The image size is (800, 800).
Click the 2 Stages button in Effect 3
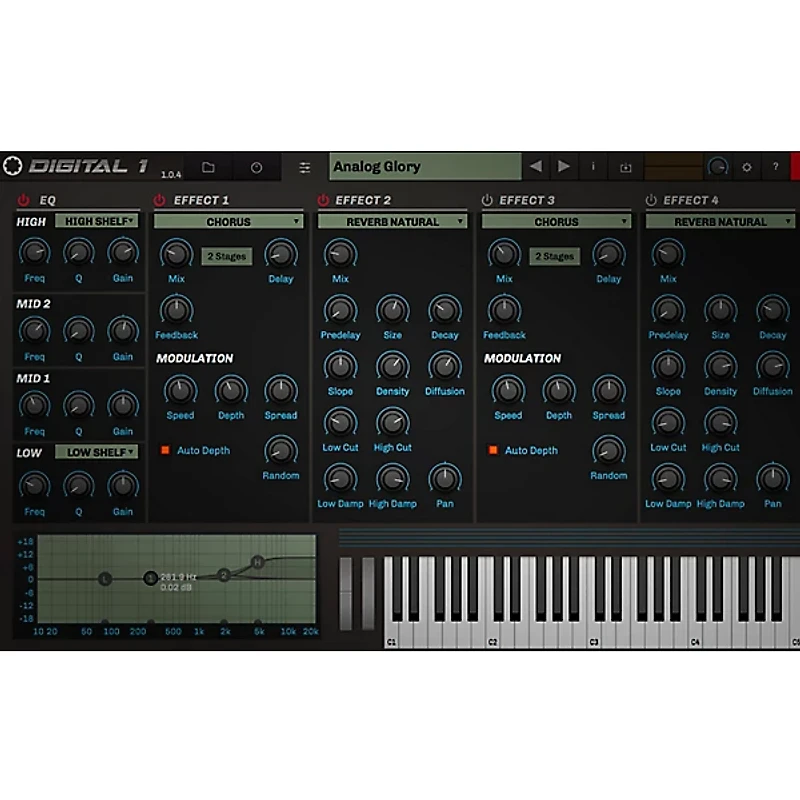point(555,256)
